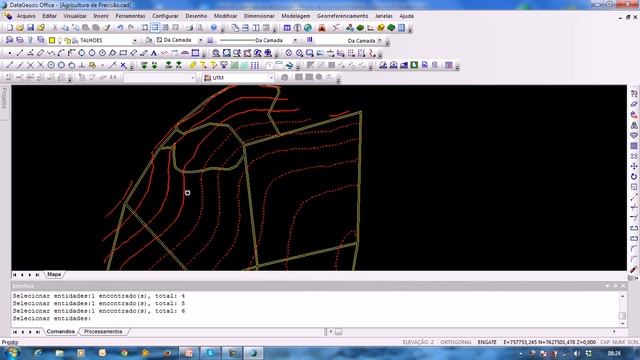Screen dimensions: 640x360
Task: Open the color Da Camada dropdown
Action: click(x=200, y=40)
